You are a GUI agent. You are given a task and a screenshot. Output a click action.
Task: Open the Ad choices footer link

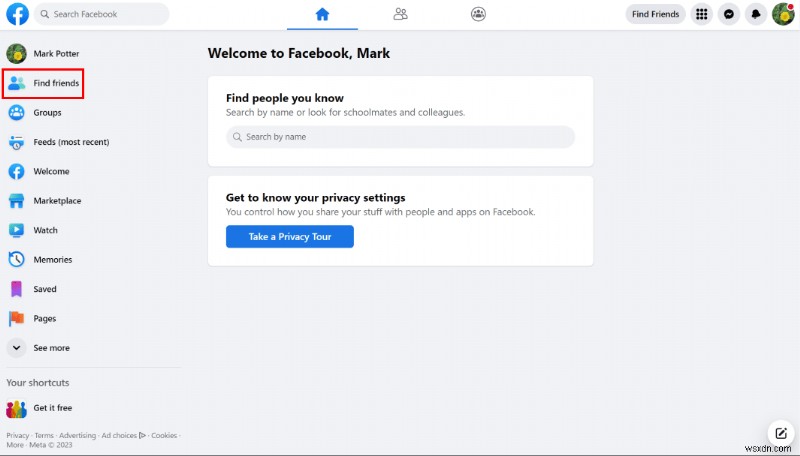point(123,436)
